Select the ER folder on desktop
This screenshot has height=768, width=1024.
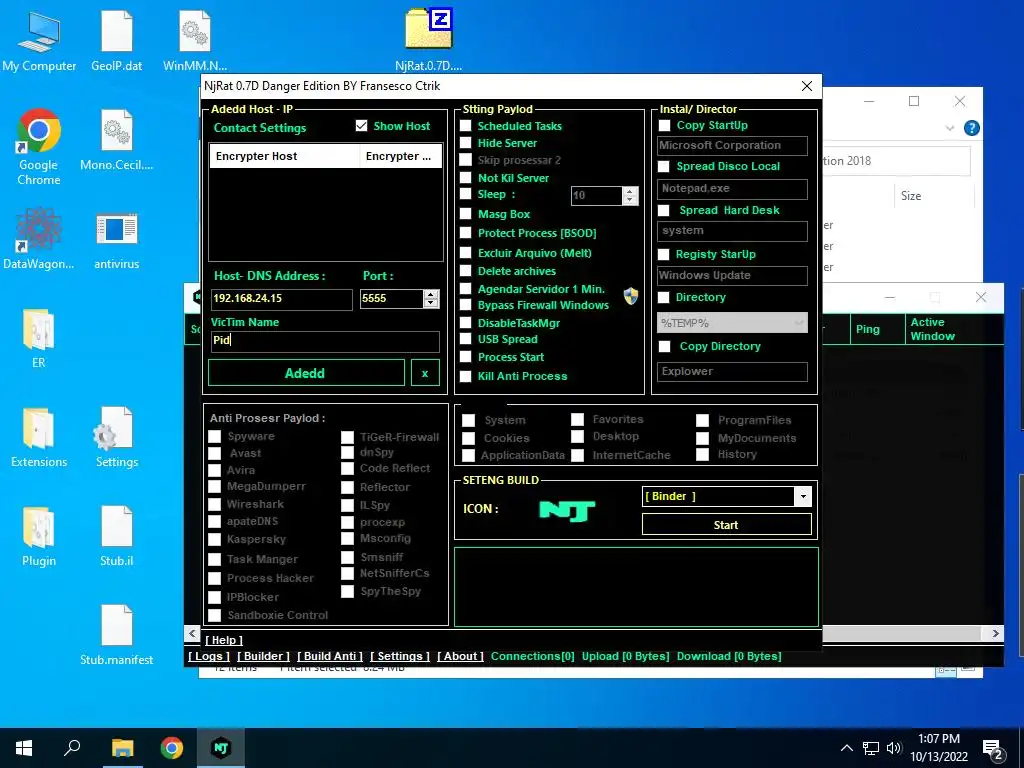point(39,338)
